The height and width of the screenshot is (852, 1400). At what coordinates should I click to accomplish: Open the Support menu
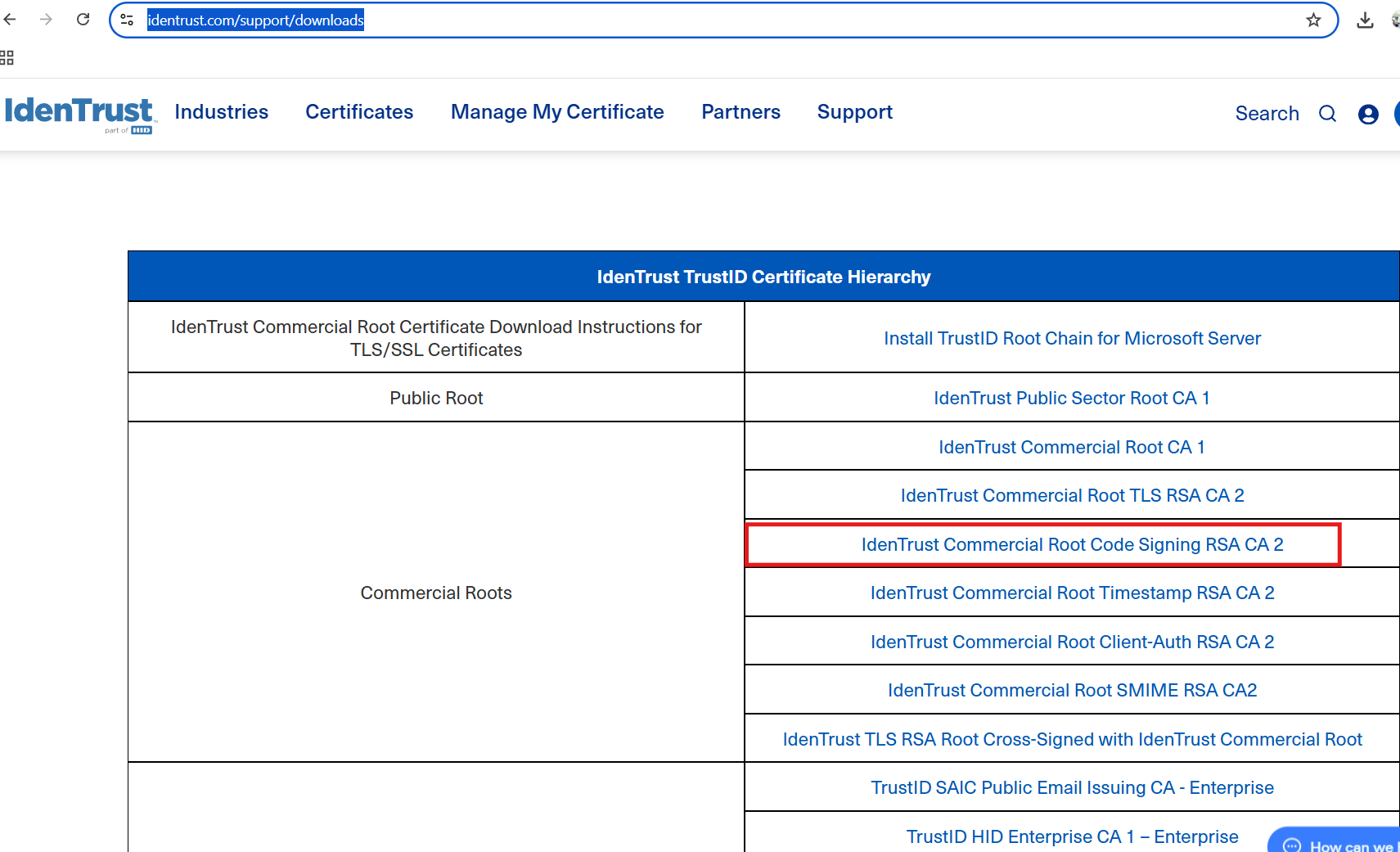click(854, 112)
